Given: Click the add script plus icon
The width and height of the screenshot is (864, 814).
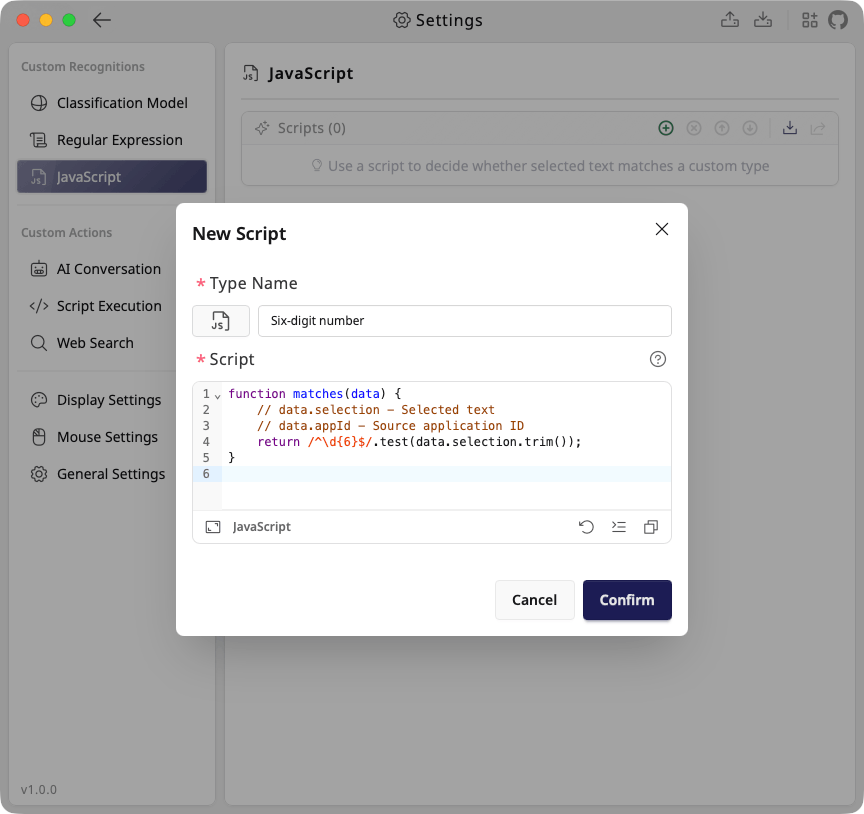Looking at the screenshot, I should 666,128.
